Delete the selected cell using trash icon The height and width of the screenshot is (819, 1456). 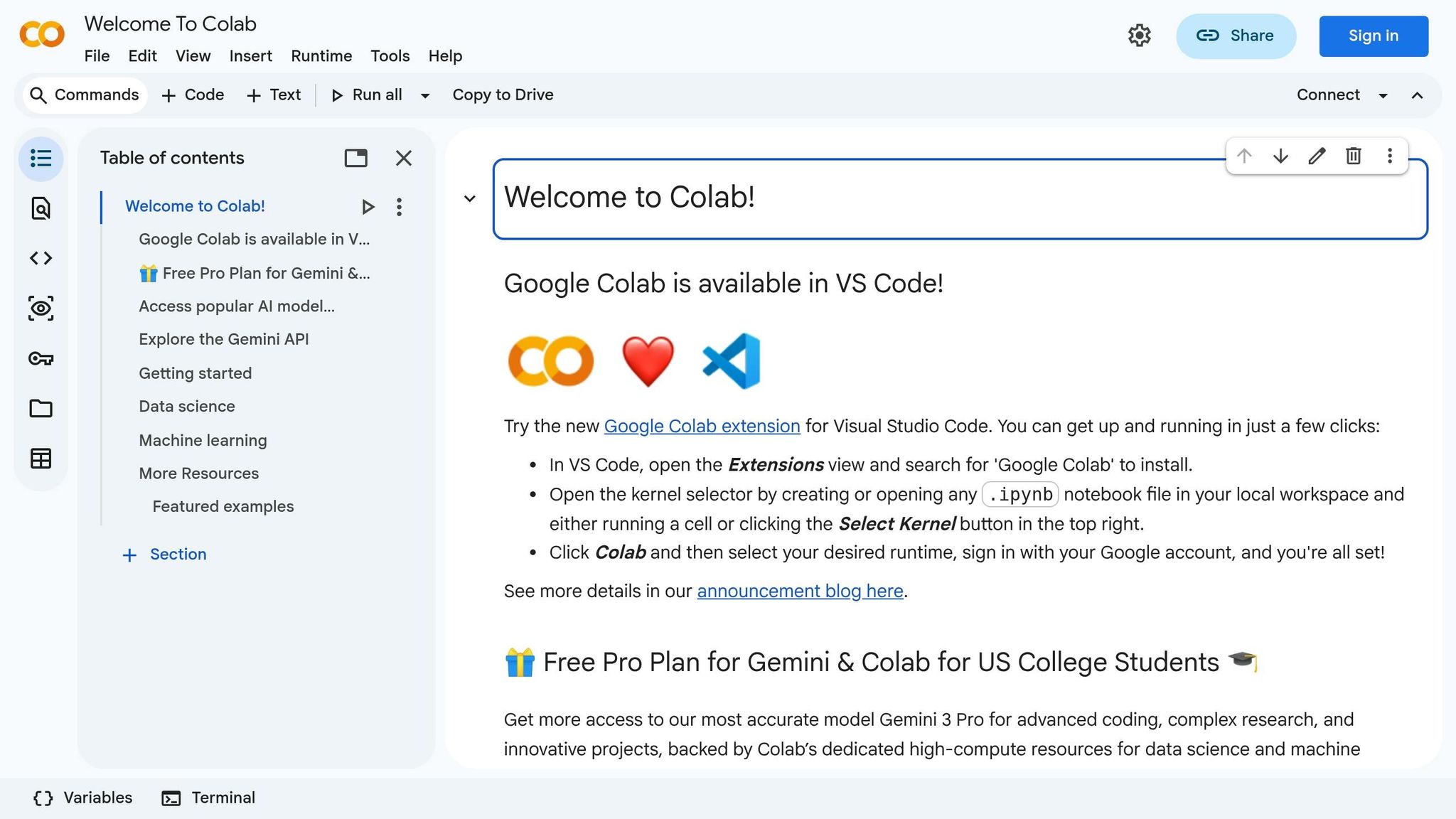click(1354, 156)
